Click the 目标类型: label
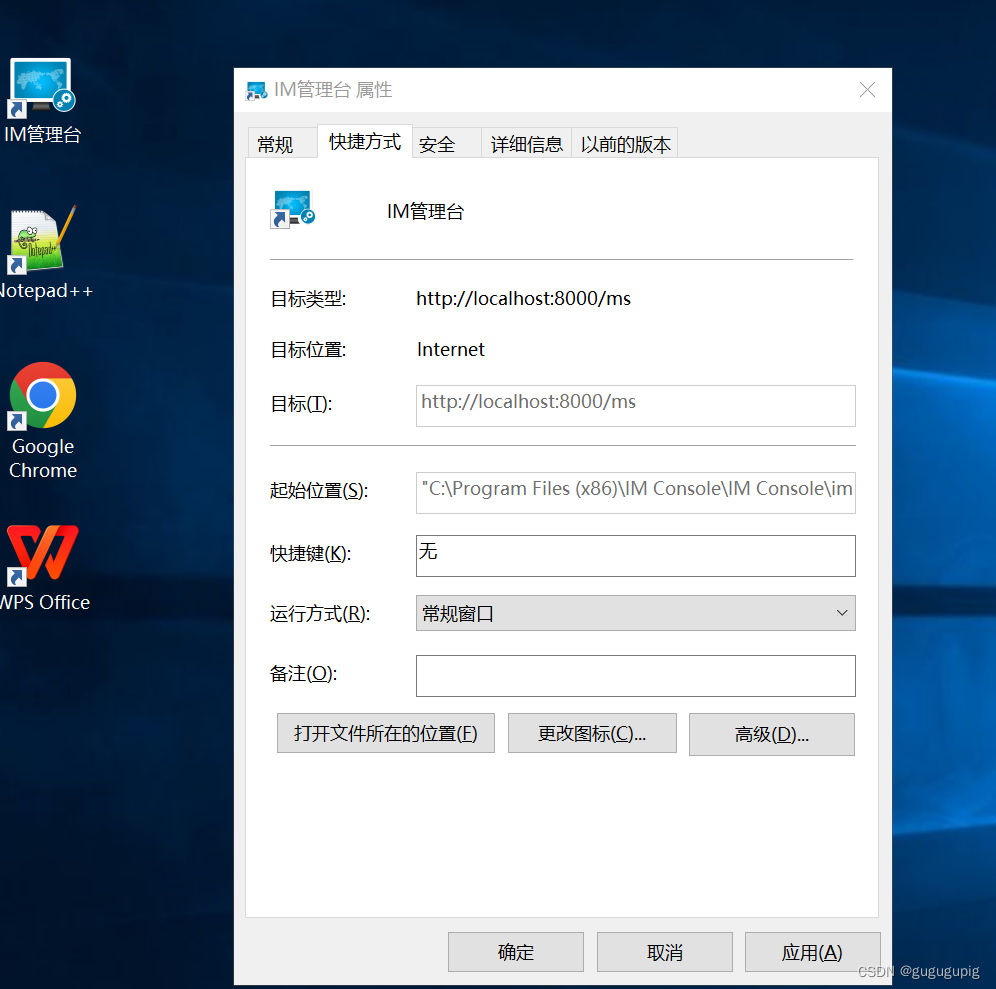 point(308,299)
